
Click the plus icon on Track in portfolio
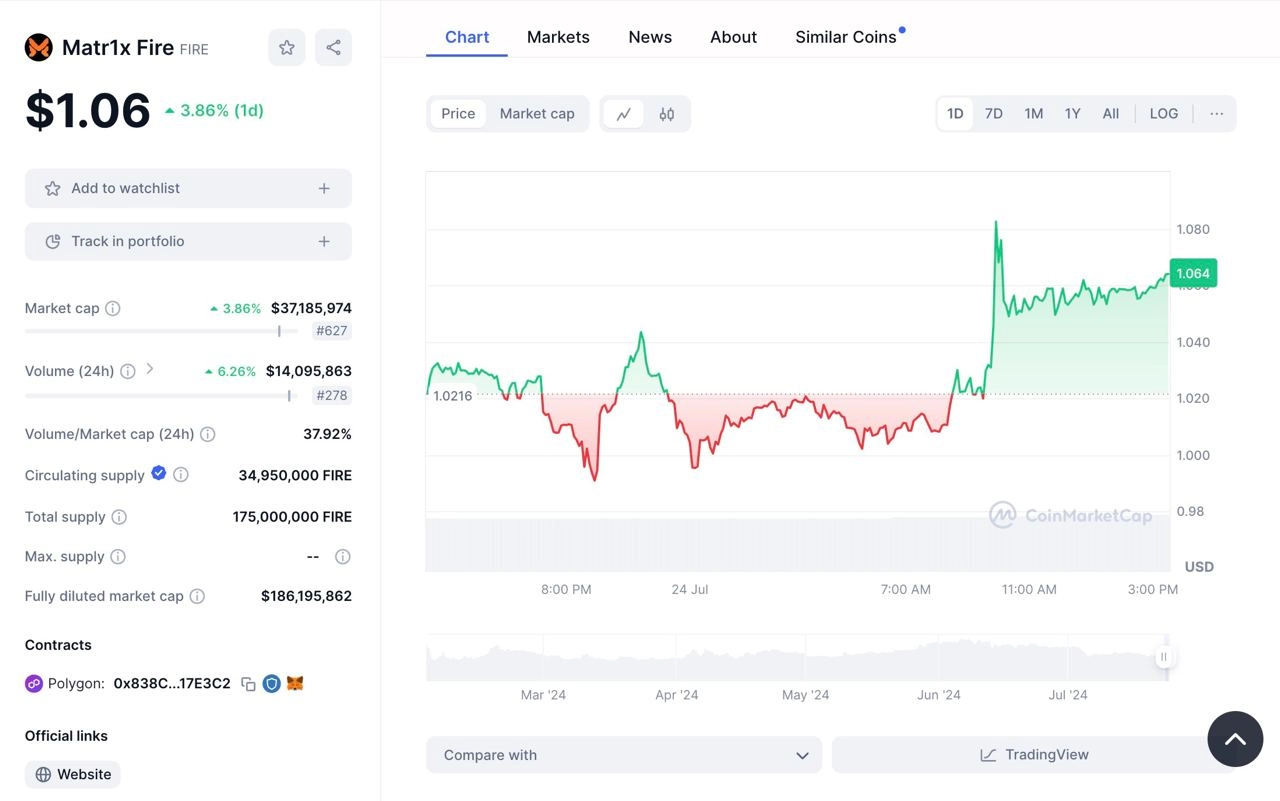[324, 241]
